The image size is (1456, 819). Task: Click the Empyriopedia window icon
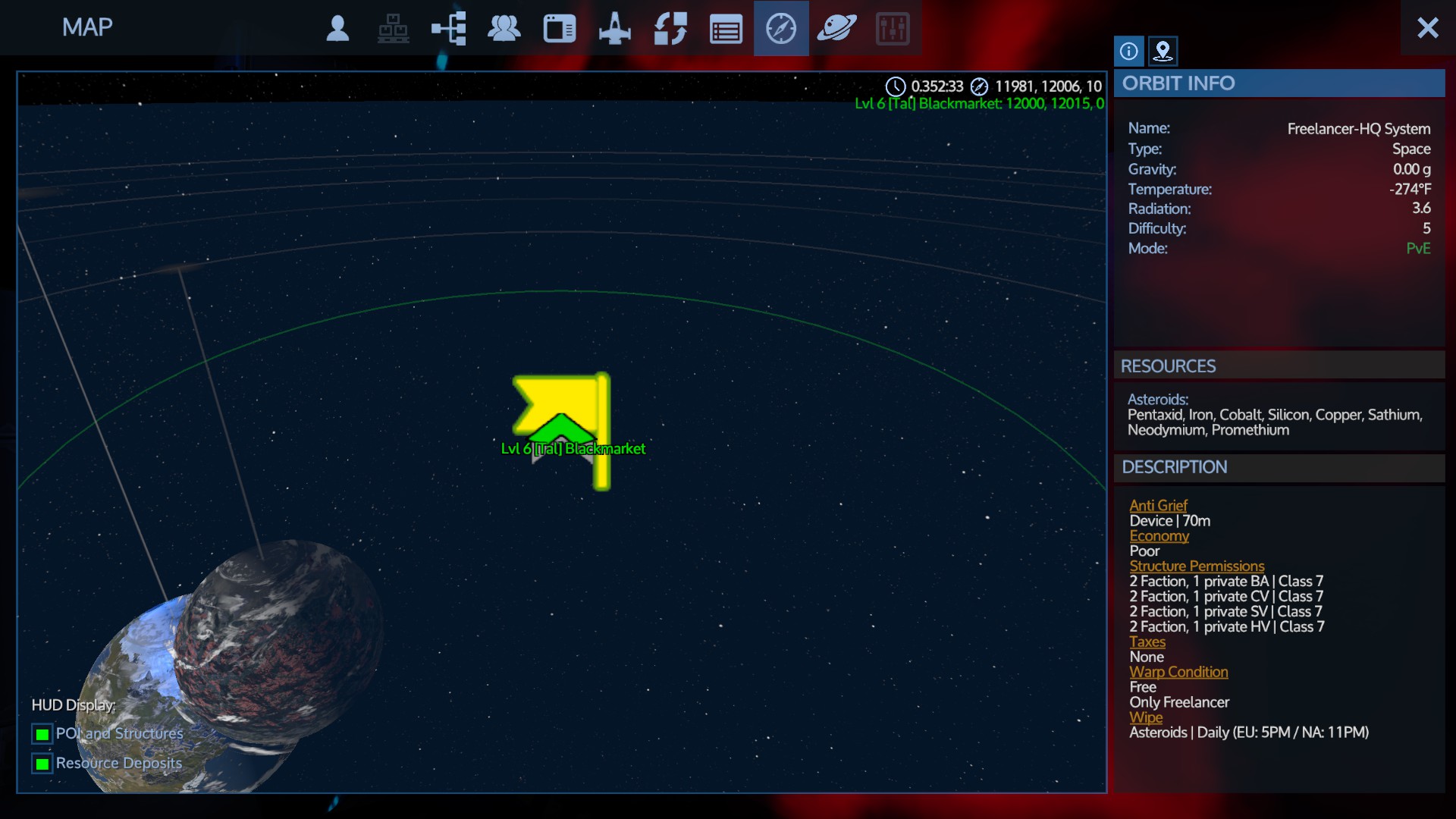click(560, 29)
